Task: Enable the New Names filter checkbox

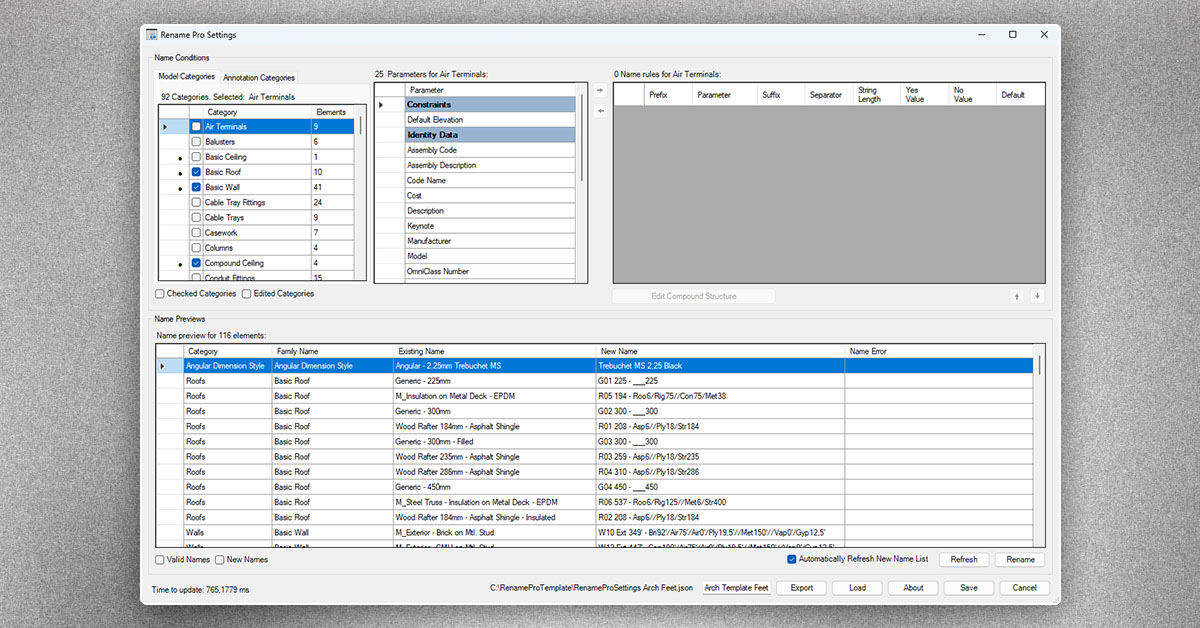Action: [219, 560]
